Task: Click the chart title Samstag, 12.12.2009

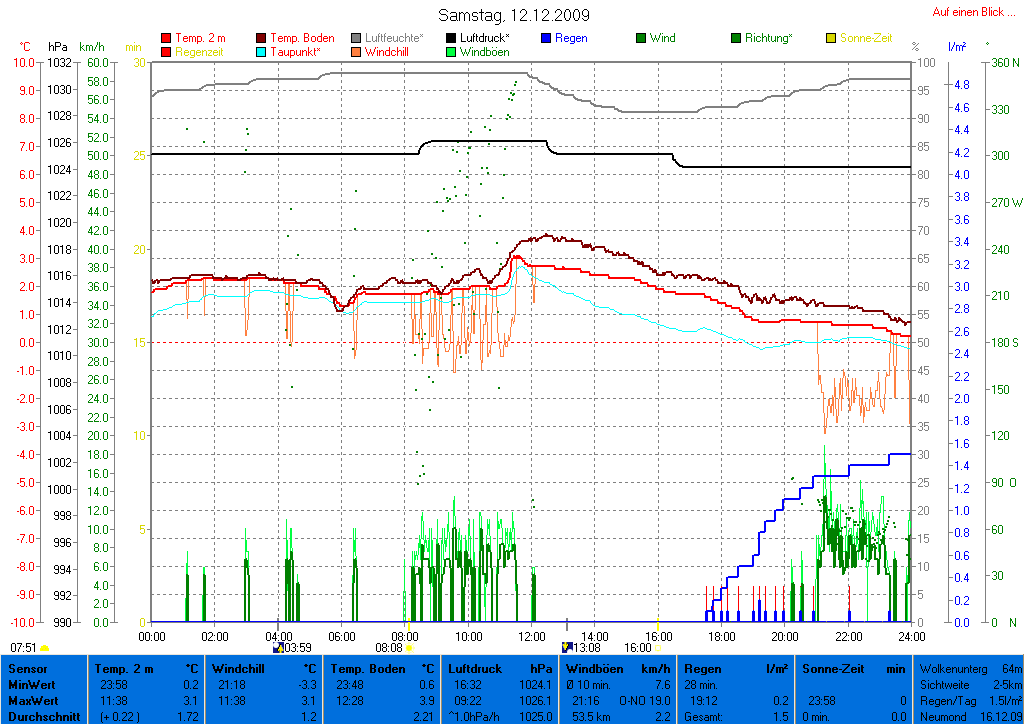Action: [x=514, y=15]
